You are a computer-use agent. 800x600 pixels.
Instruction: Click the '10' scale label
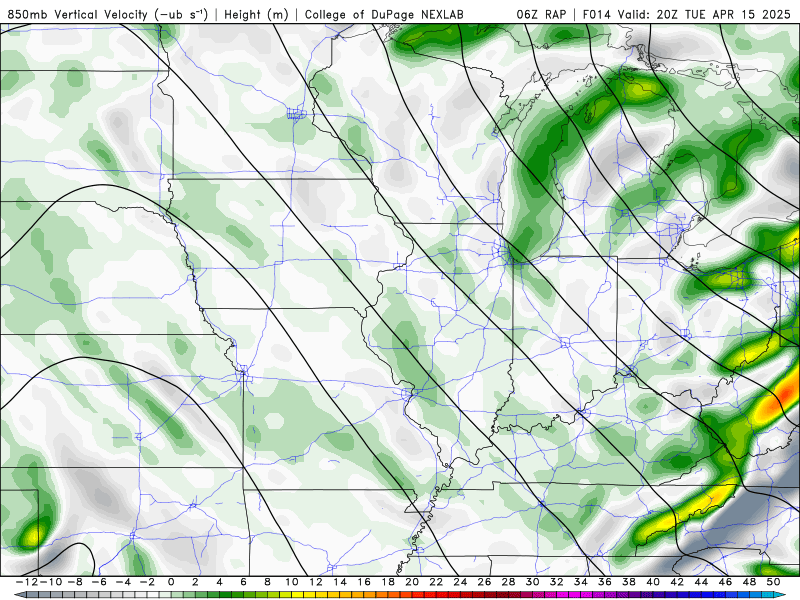(x=292, y=582)
